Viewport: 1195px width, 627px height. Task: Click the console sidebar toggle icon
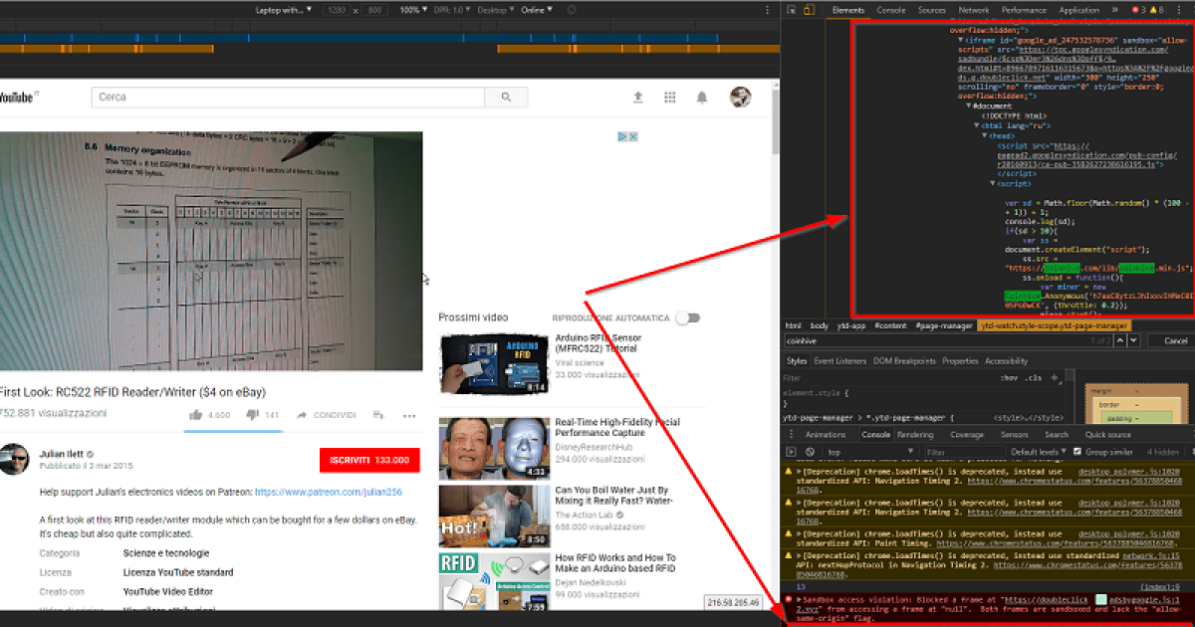tap(791, 452)
